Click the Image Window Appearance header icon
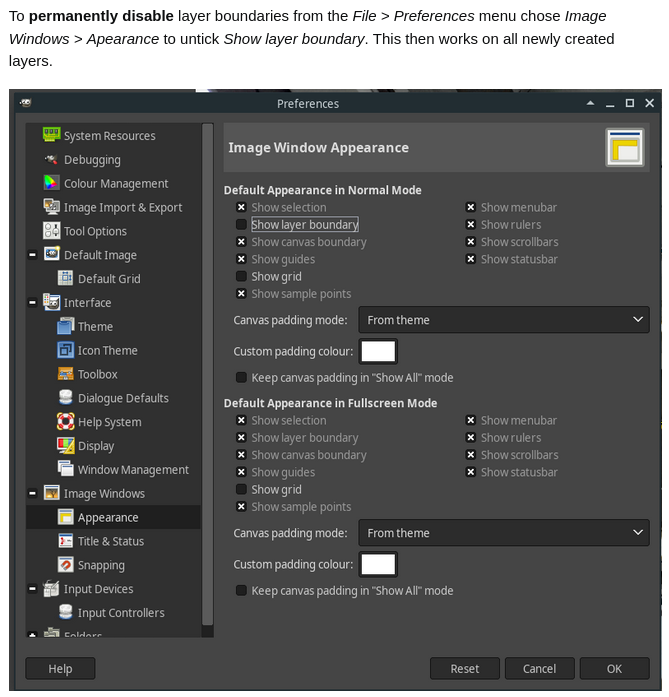 [x=625, y=148]
